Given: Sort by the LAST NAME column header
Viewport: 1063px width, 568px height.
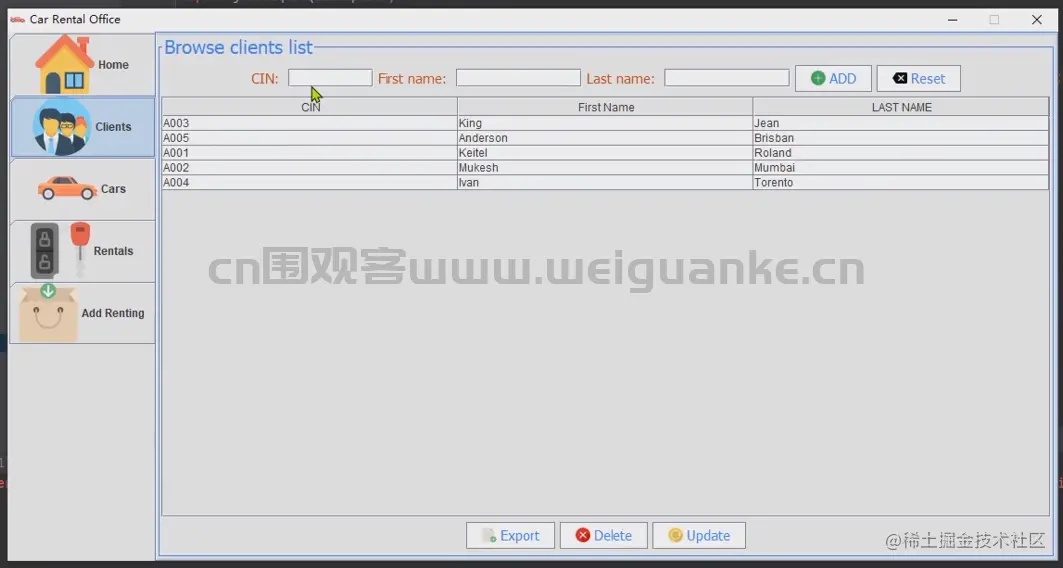Looking at the screenshot, I should (901, 107).
